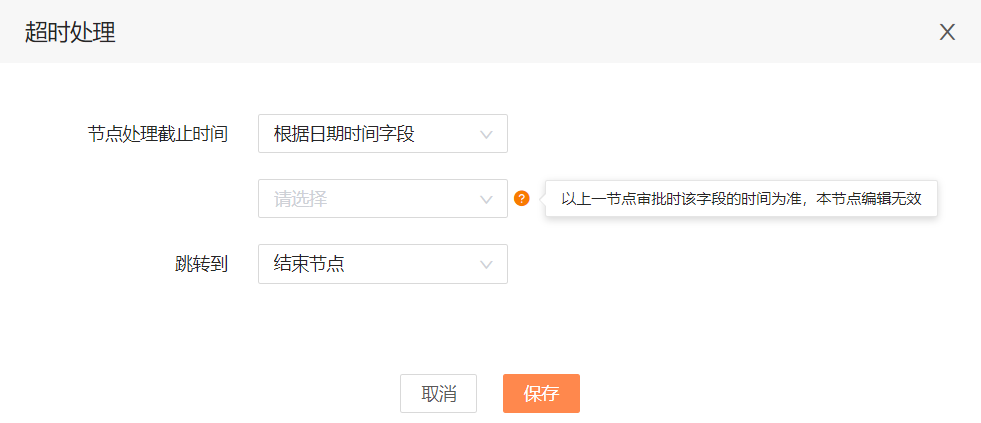
Task: Click the 请选择 placeholder text
Action: click(x=300, y=199)
